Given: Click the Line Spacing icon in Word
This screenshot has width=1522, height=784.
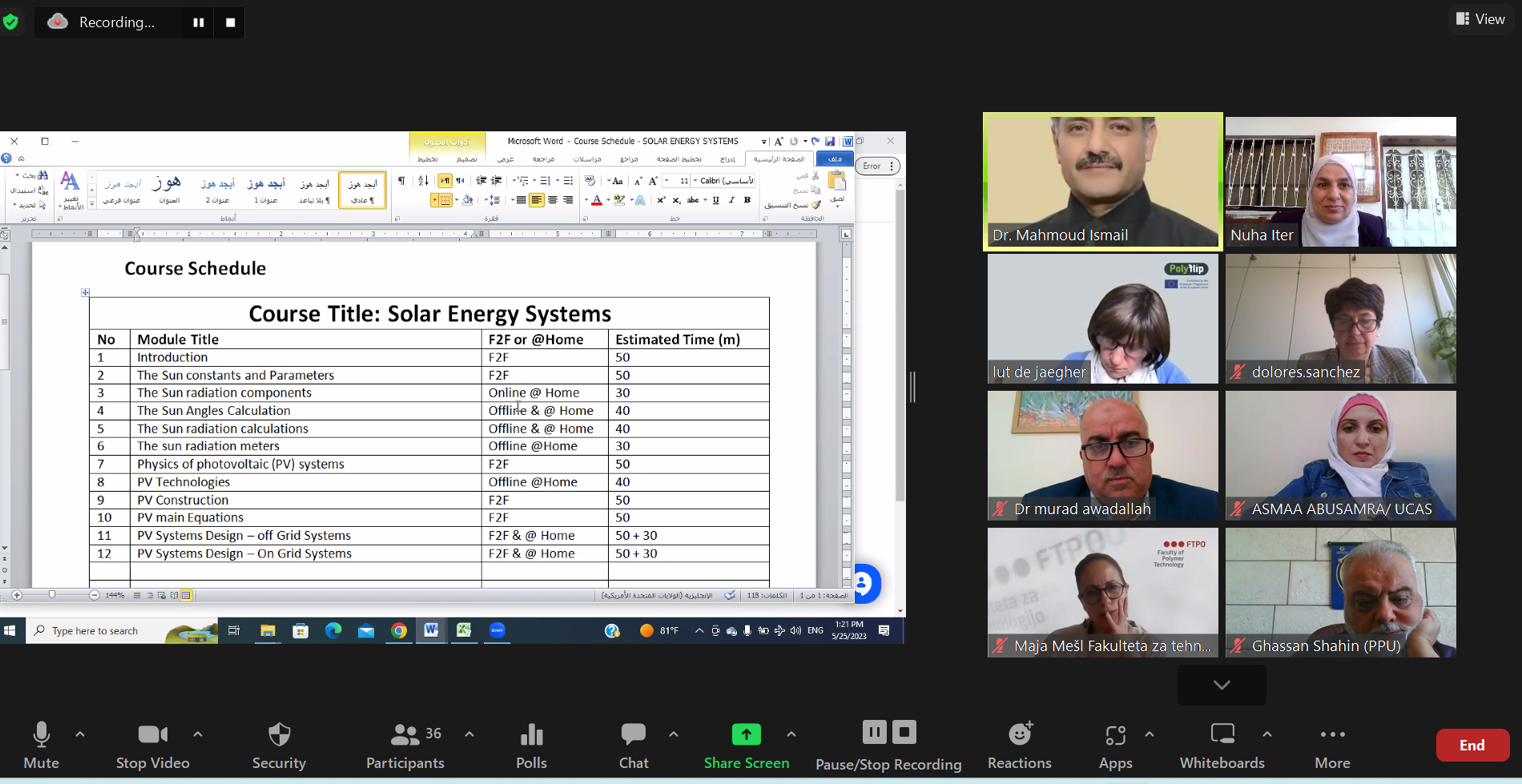Looking at the screenshot, I should pos(493,200).
